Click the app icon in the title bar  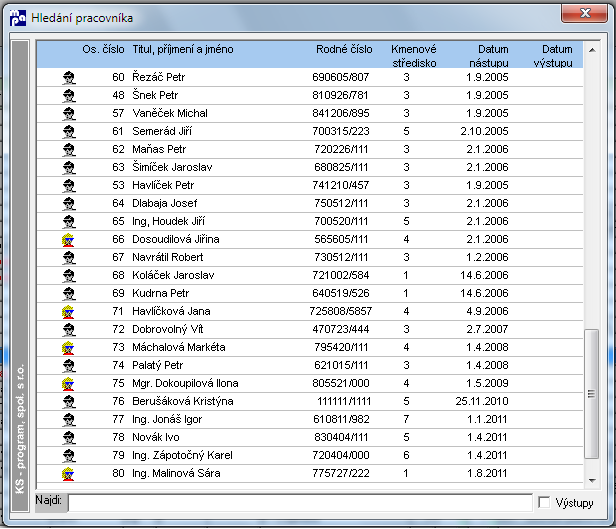pyautogui.click(x=18, y=18)
